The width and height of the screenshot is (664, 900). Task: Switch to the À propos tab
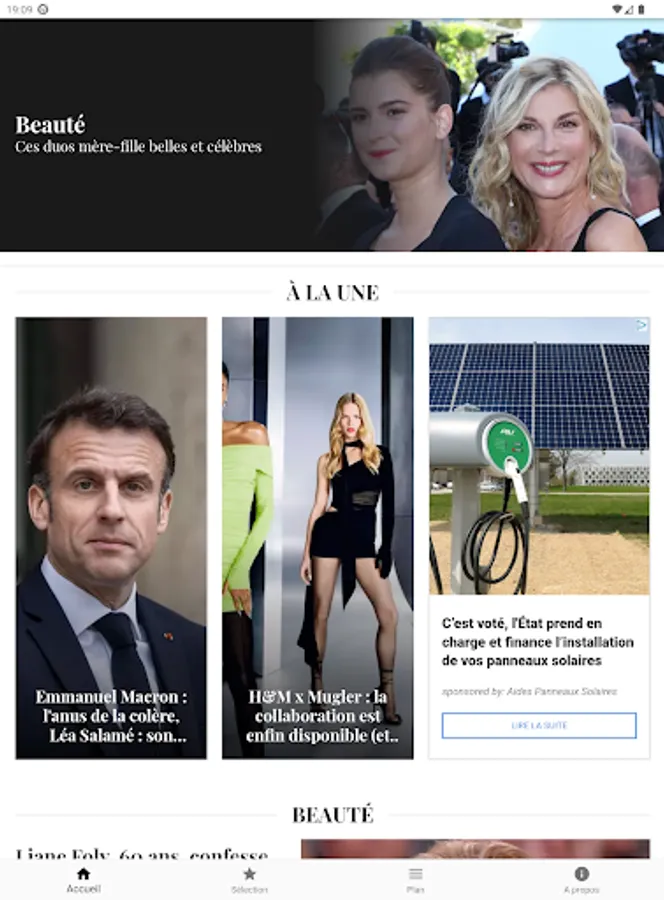[x=581, y=880]
